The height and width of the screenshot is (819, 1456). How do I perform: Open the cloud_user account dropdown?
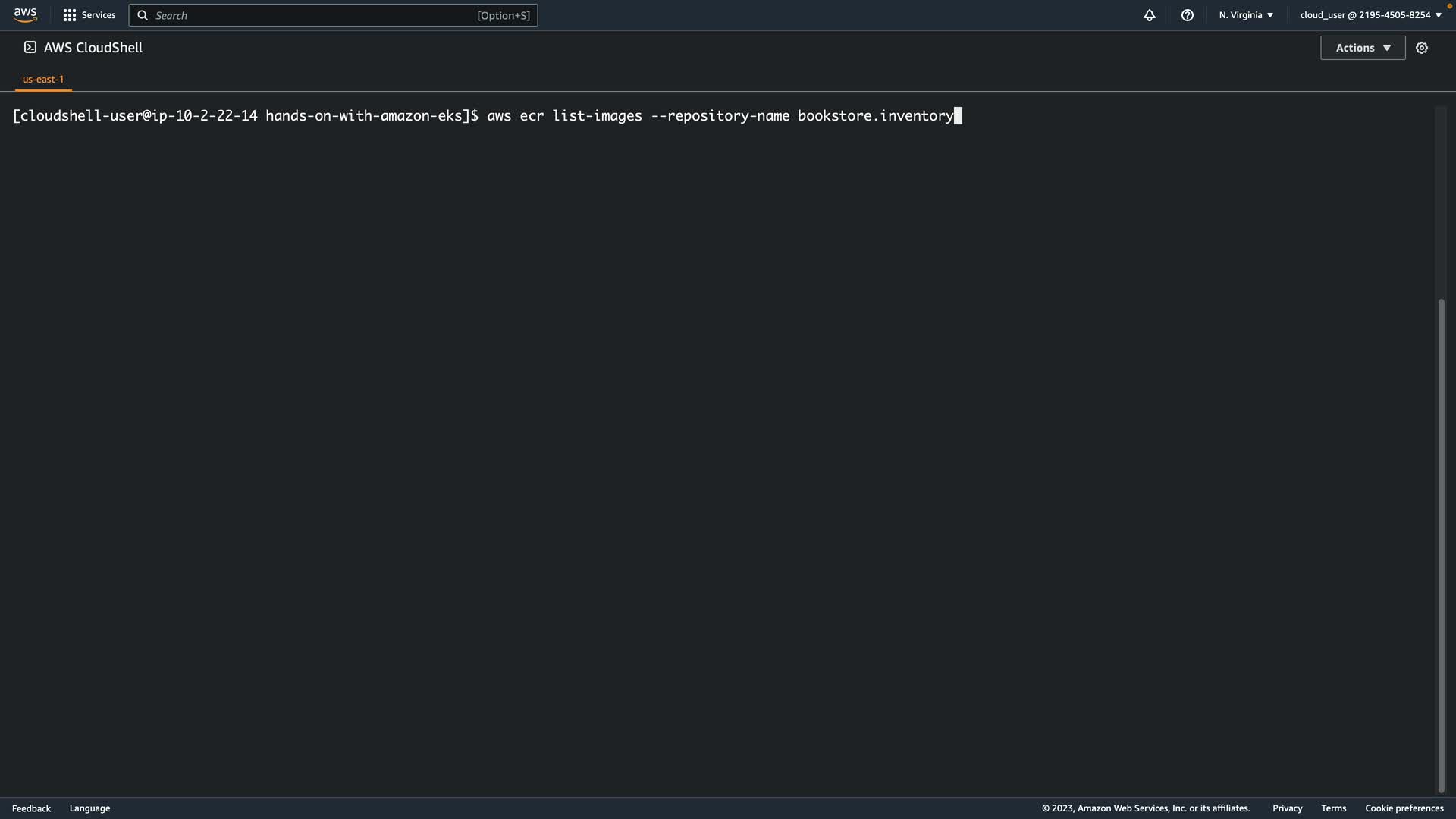tap(1370, 15)
